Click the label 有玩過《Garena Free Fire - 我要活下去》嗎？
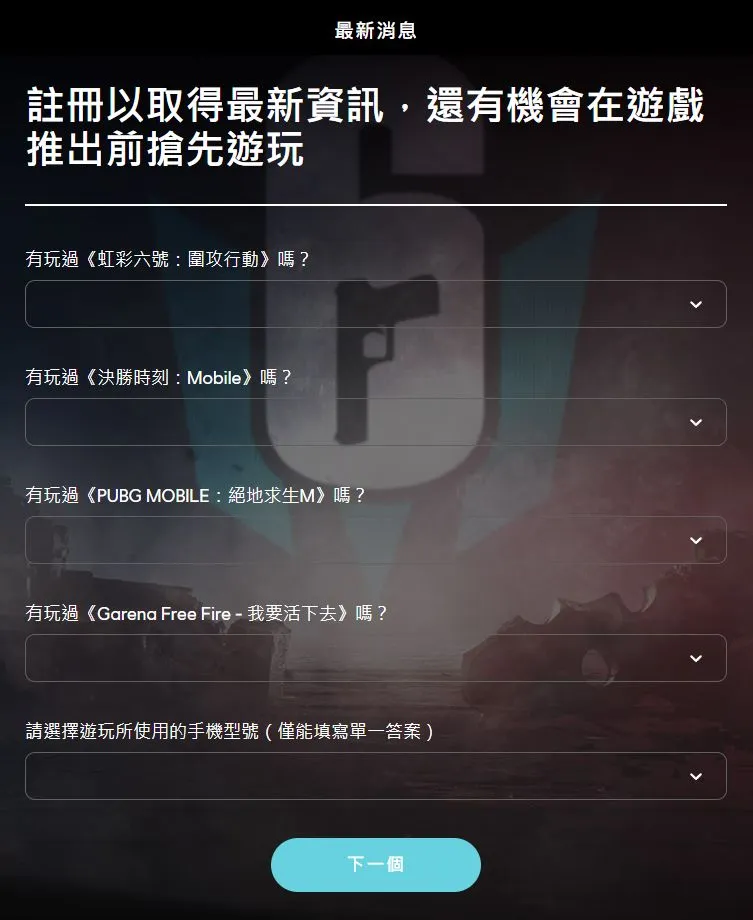The image size is (753, 920). click(x=207, y=613)
